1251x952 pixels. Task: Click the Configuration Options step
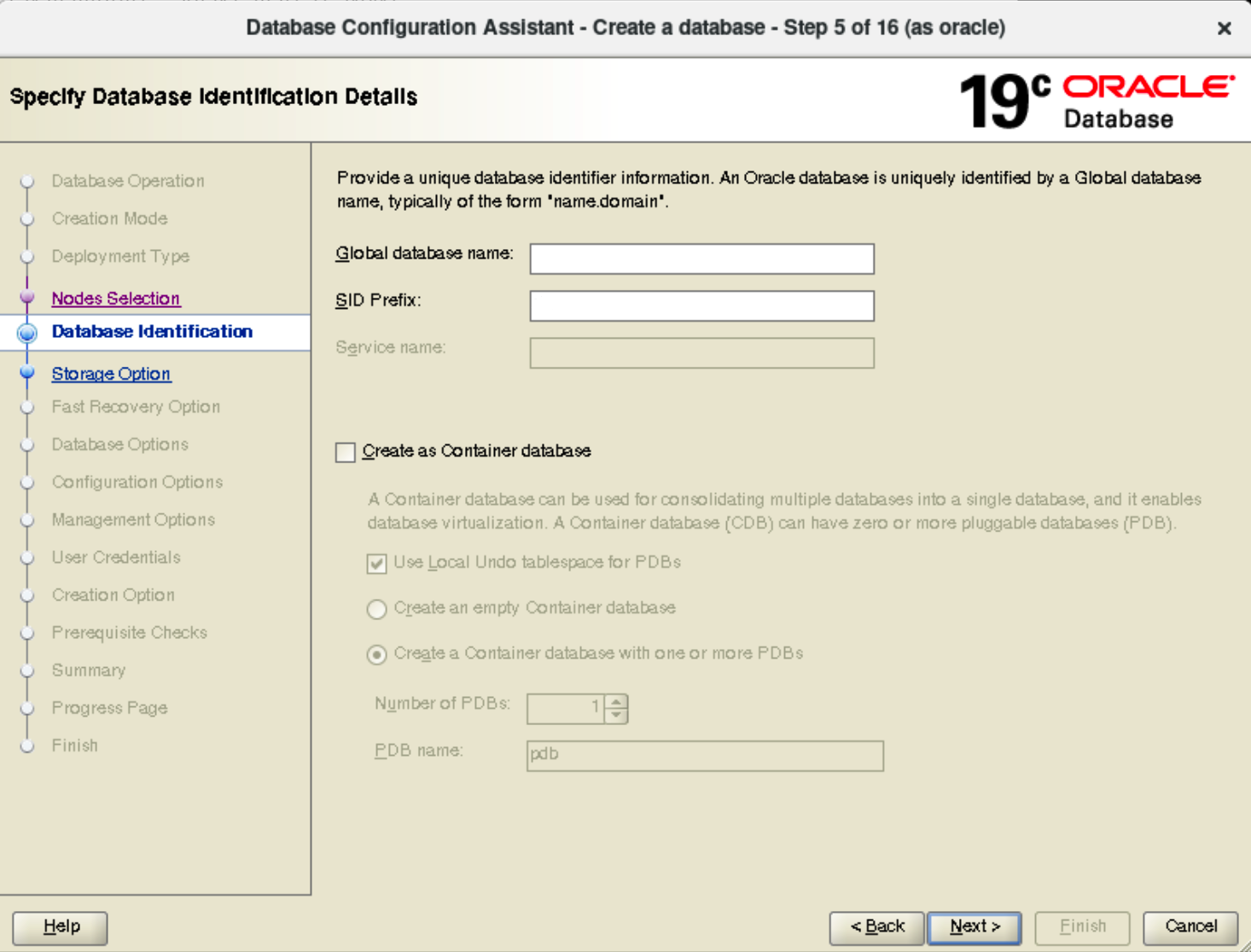click(x=137, y=482)
